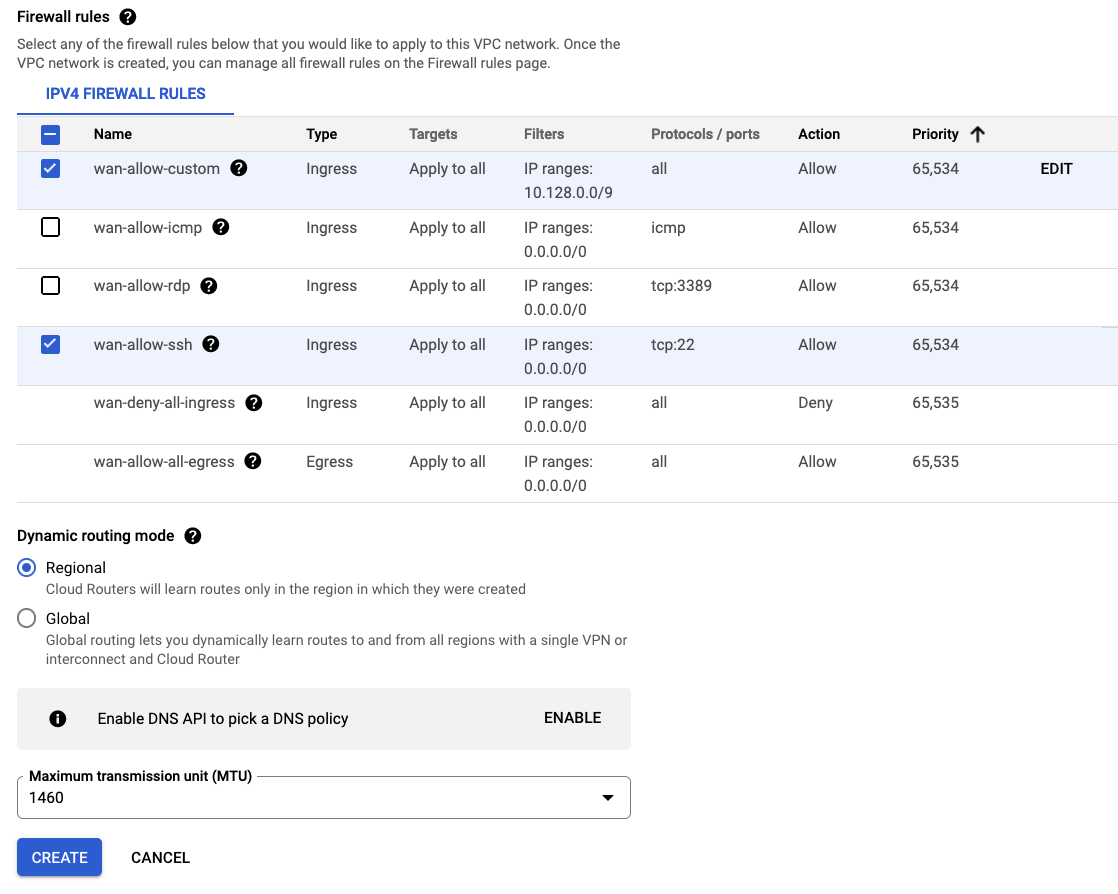Click help icon beside wan-allow-all-egress
This screenshot has width=1118, height=894.
coord(253,461)
